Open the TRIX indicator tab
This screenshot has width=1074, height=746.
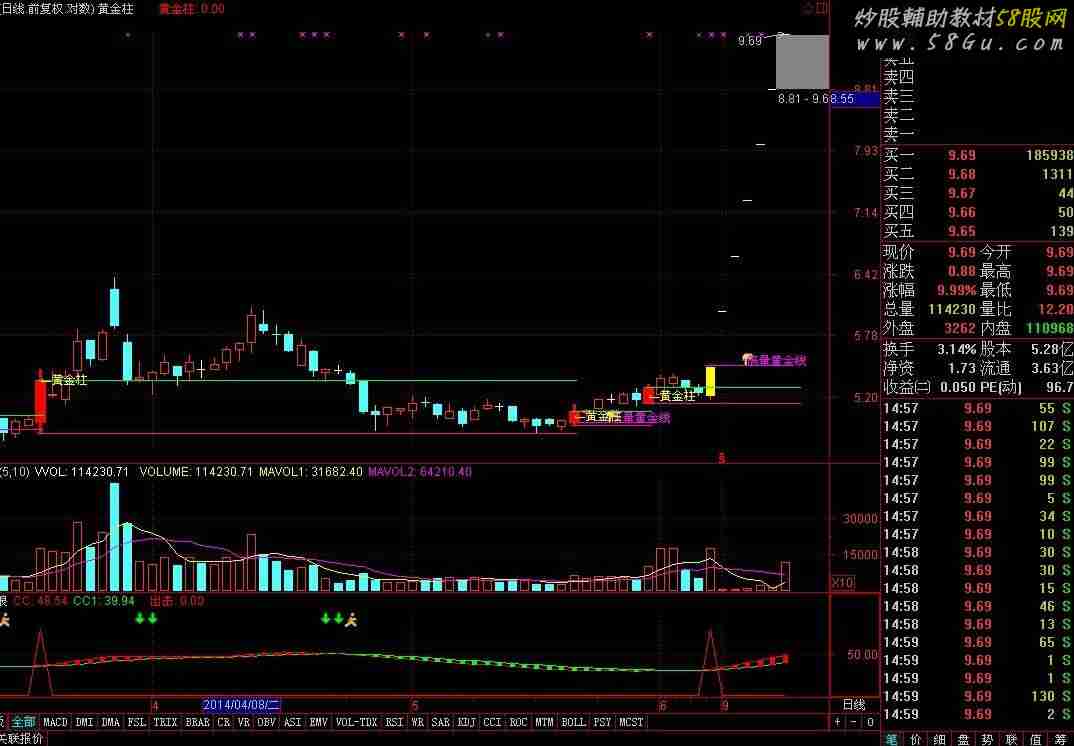[x=166, y=722]
